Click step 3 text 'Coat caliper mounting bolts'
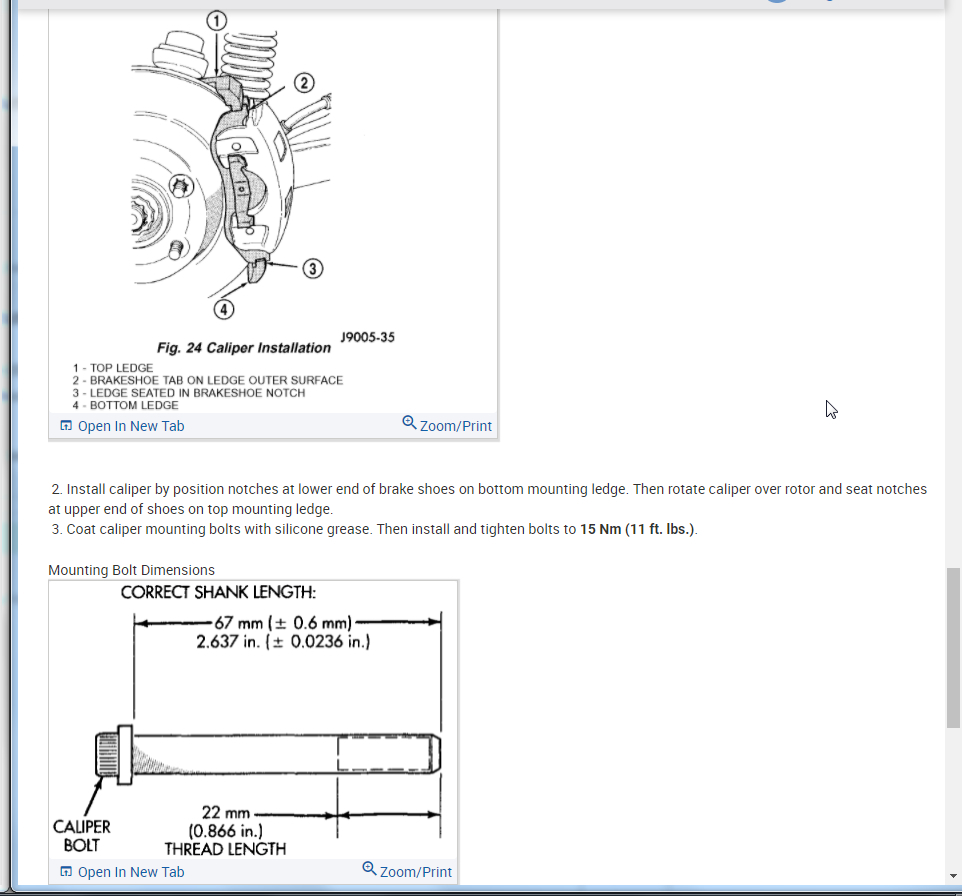Viewport: 962px width, 896px height. click(x=153, y=529)
